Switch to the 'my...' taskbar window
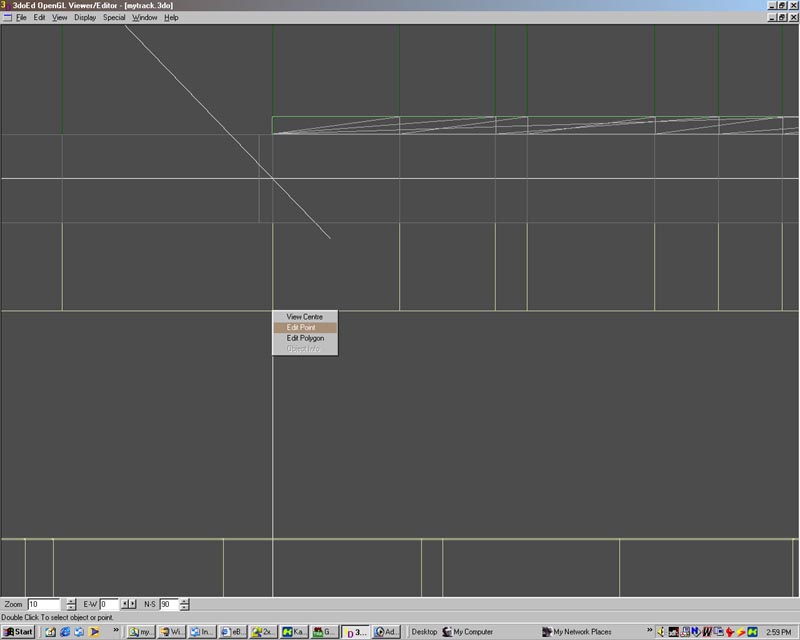The height and width of the screenshot is (640, 800). (141, 632)
